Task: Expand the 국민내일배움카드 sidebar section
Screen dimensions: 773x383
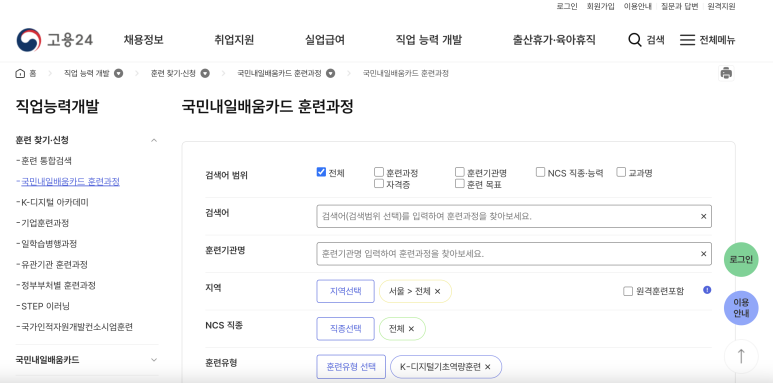Action: [154, 360]
